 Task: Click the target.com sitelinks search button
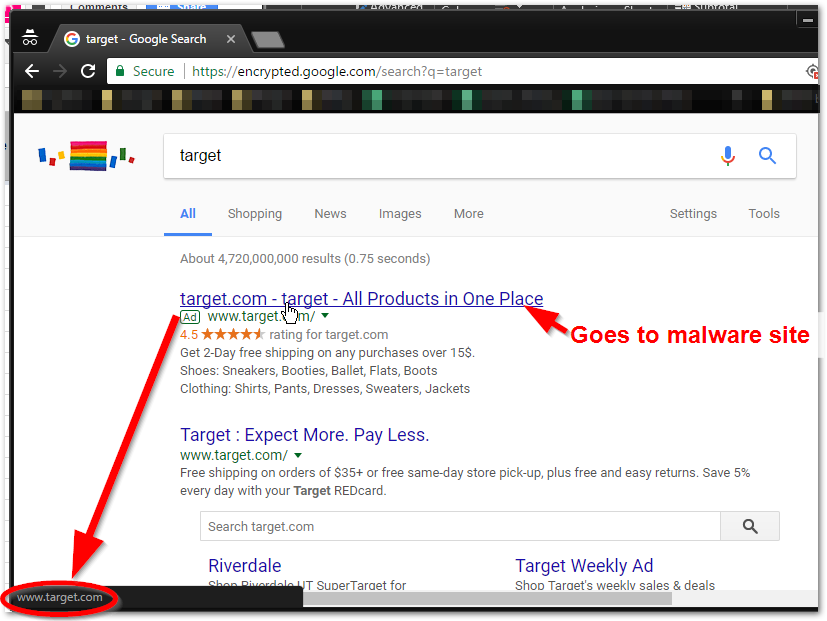tap(749, 526)
